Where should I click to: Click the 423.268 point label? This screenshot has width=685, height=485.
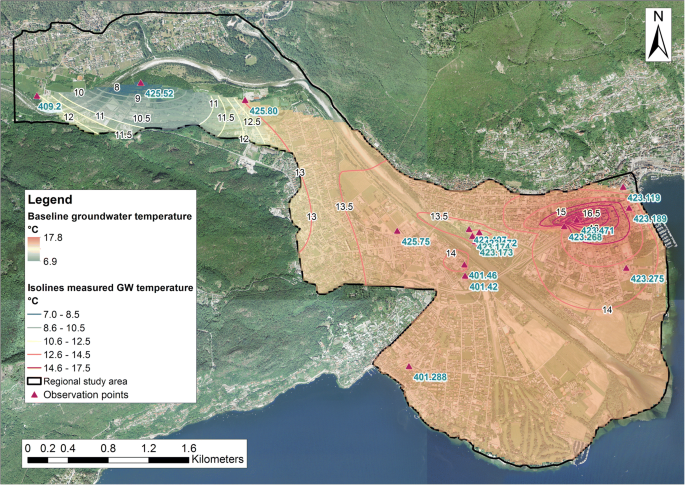585,237
